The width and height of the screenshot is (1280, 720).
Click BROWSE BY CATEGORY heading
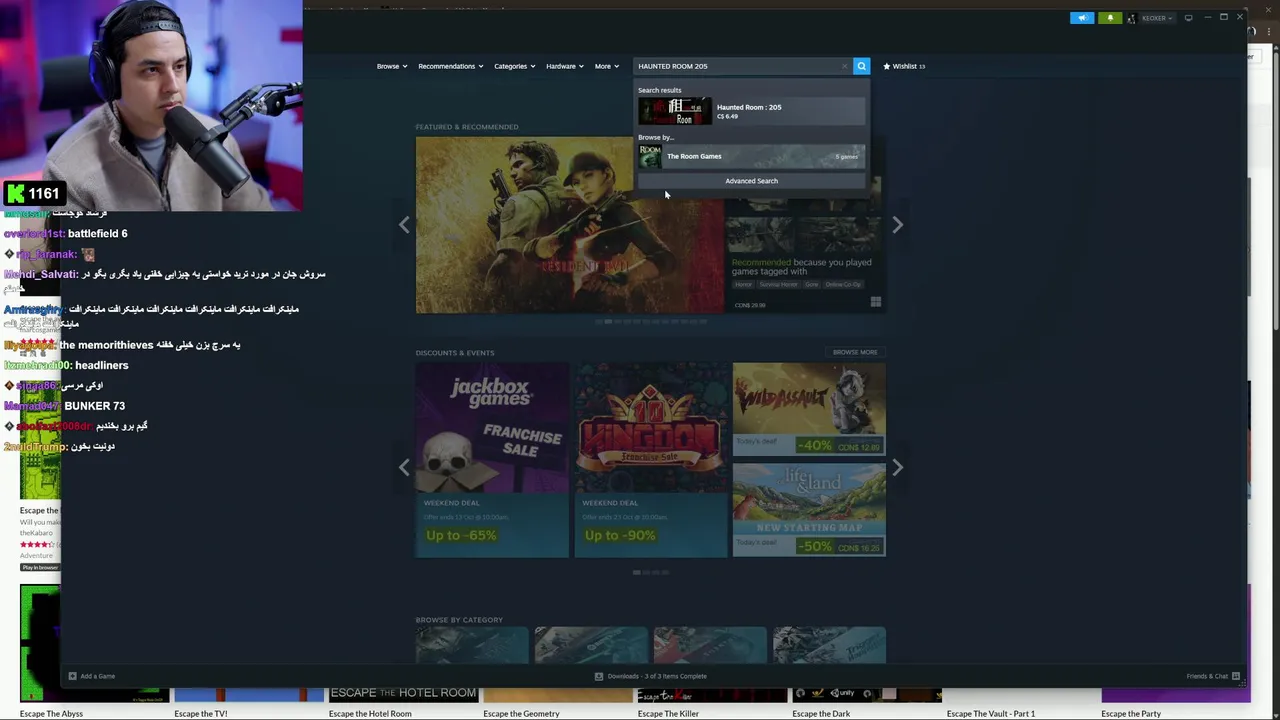[x=459, y=620]
